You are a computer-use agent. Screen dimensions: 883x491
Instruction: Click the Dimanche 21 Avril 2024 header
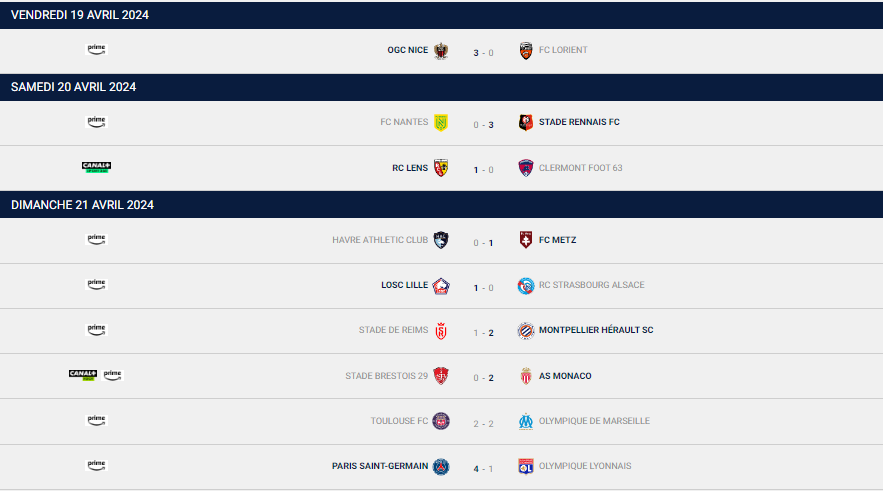tap(82, 205)
